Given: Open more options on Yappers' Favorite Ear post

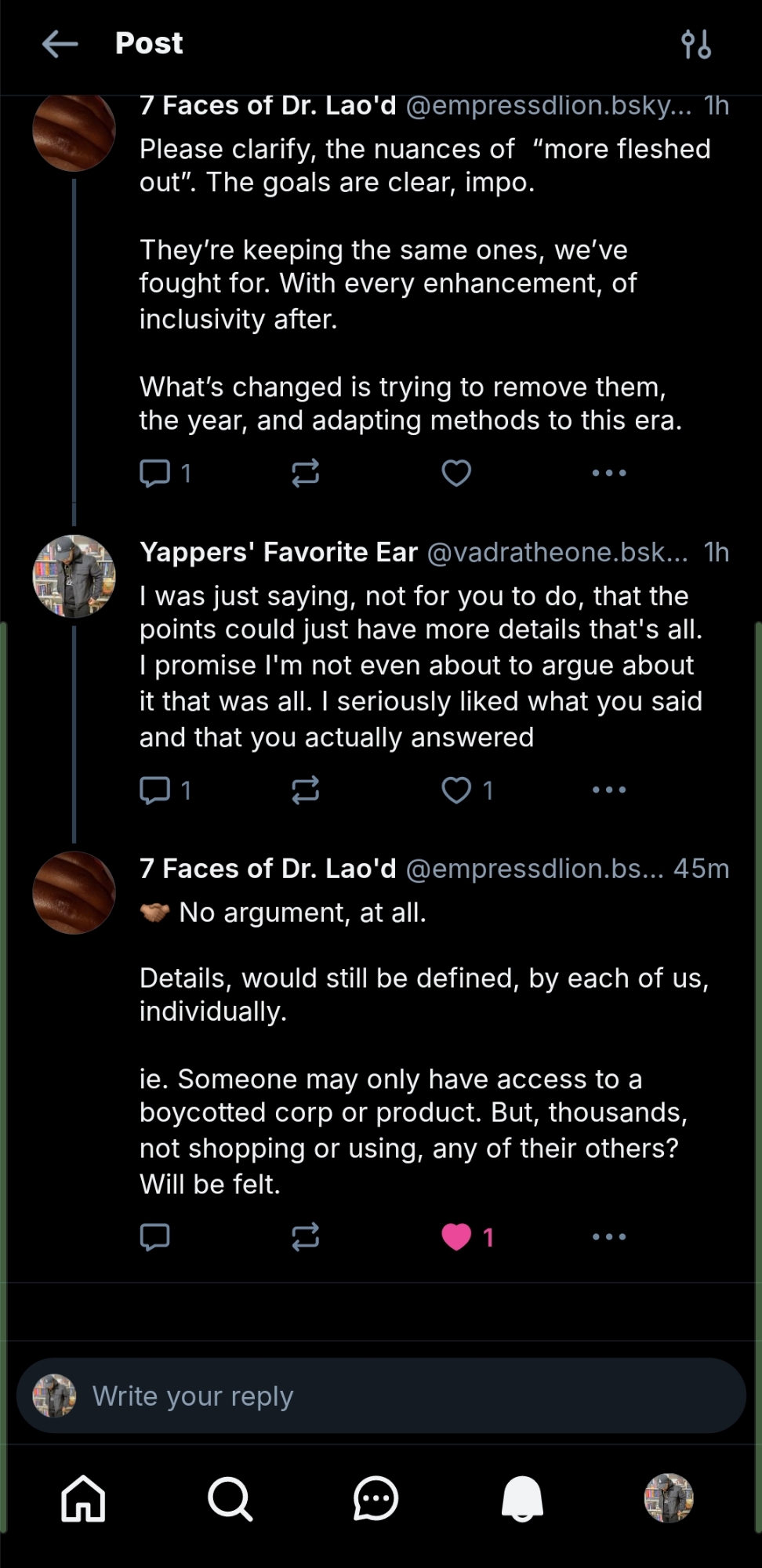Looking at the screenshot, I should coord(609,789).
